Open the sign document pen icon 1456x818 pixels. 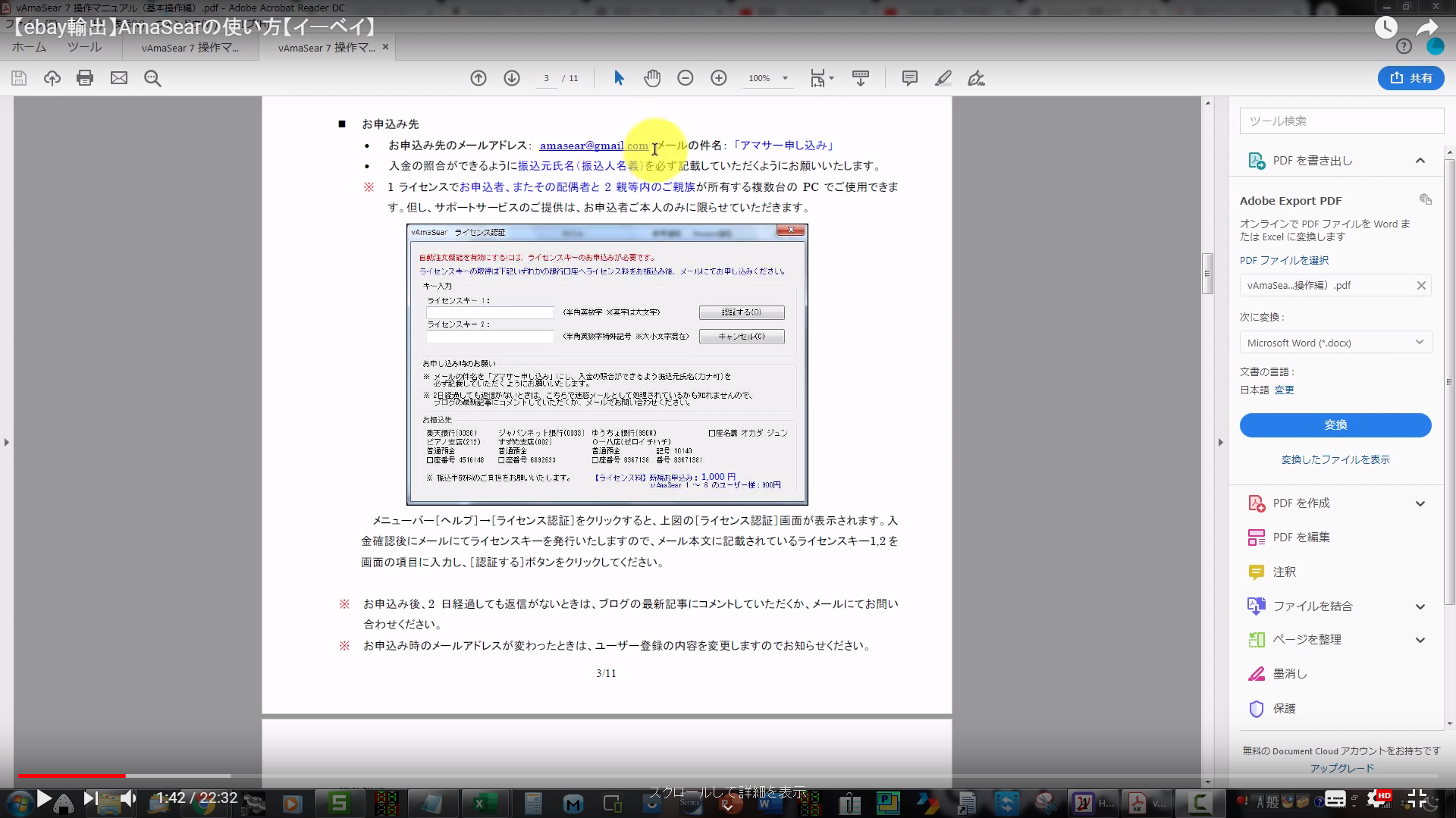[977, 78]
